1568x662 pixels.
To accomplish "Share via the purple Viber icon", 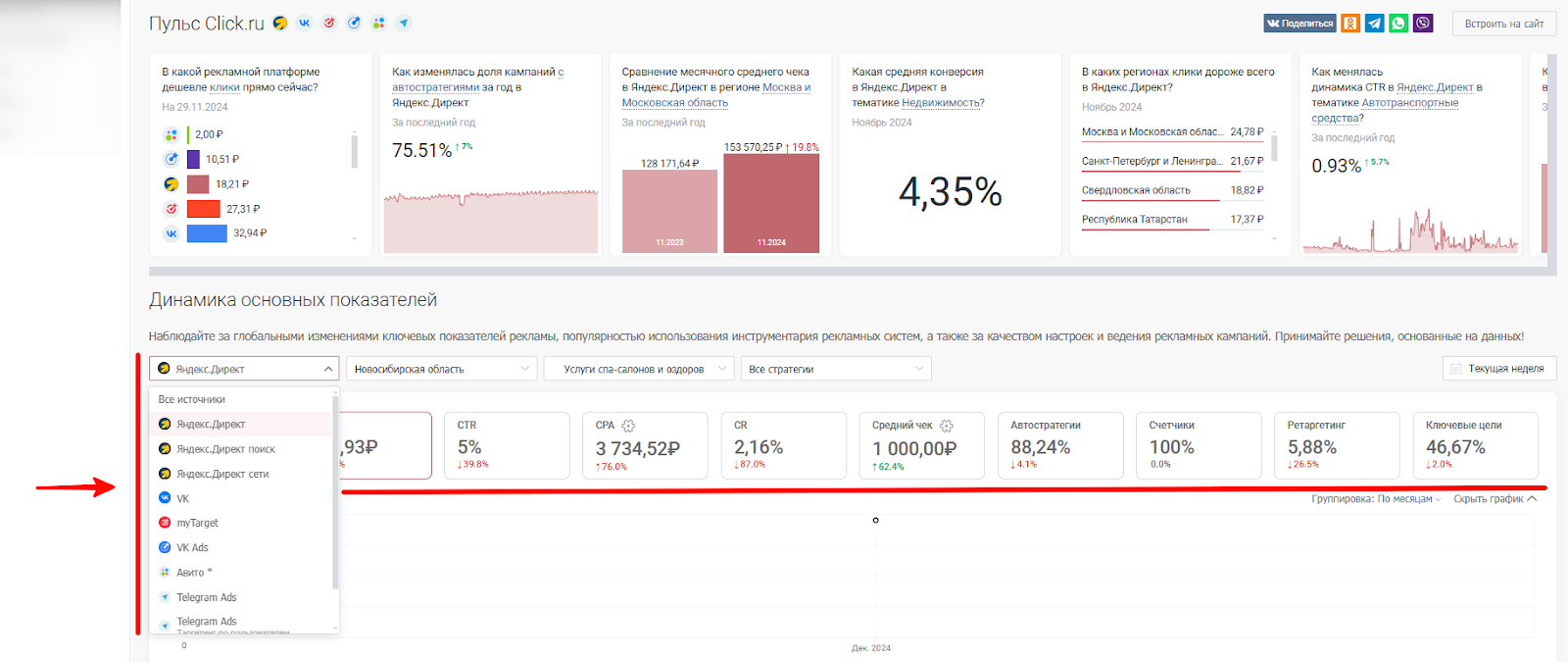I will pos(1423,24).
